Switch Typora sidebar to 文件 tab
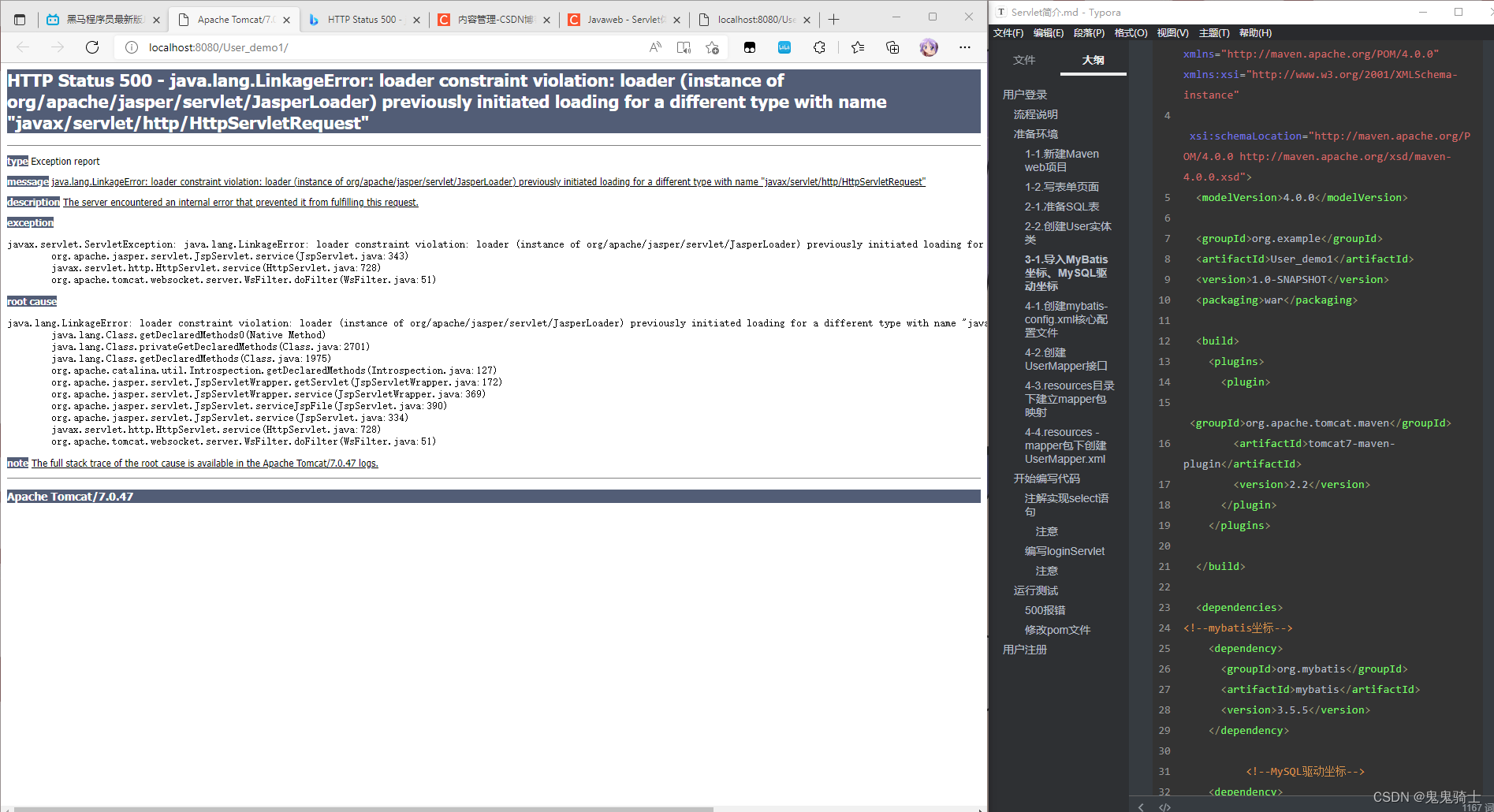Image resolution: width=1494 pixels, height=812 pixels. (x=1024, y=60)
